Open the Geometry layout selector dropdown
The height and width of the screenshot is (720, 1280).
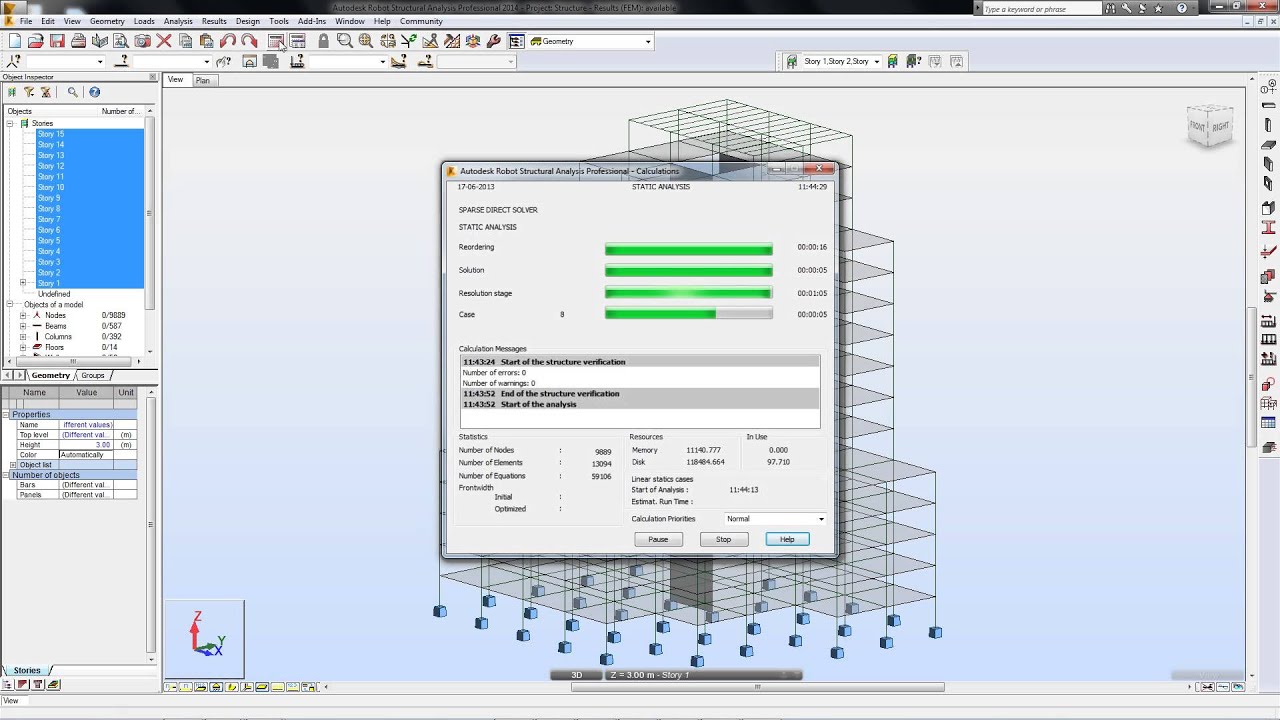coord(647,41)
